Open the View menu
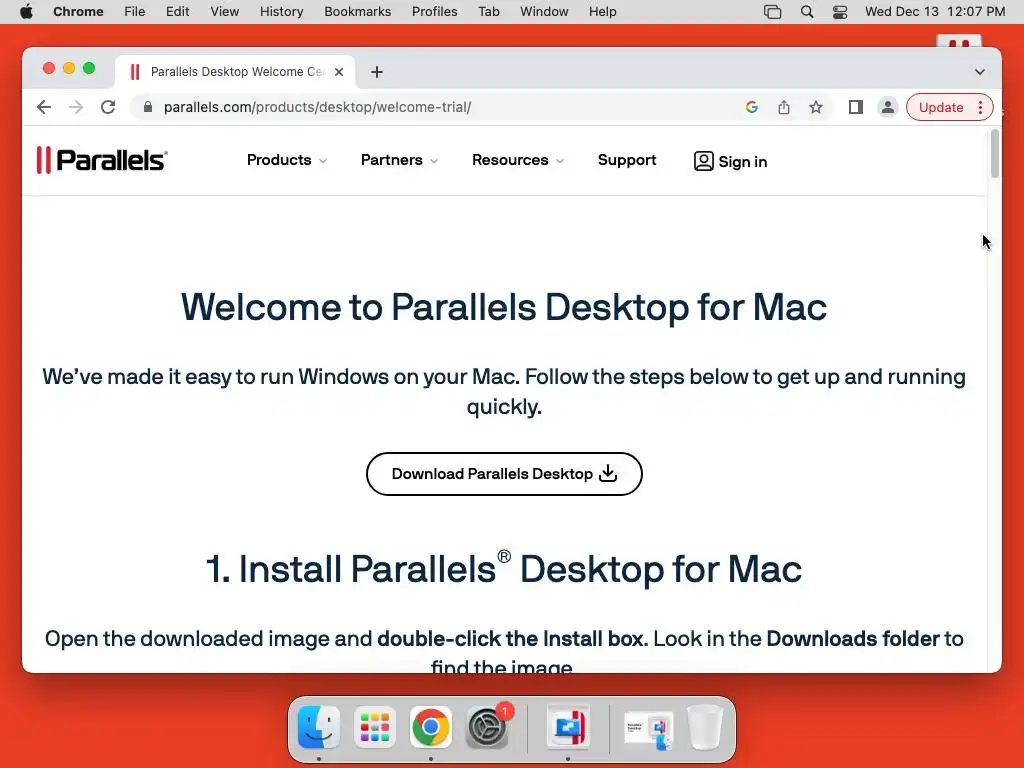 point(225,12)
